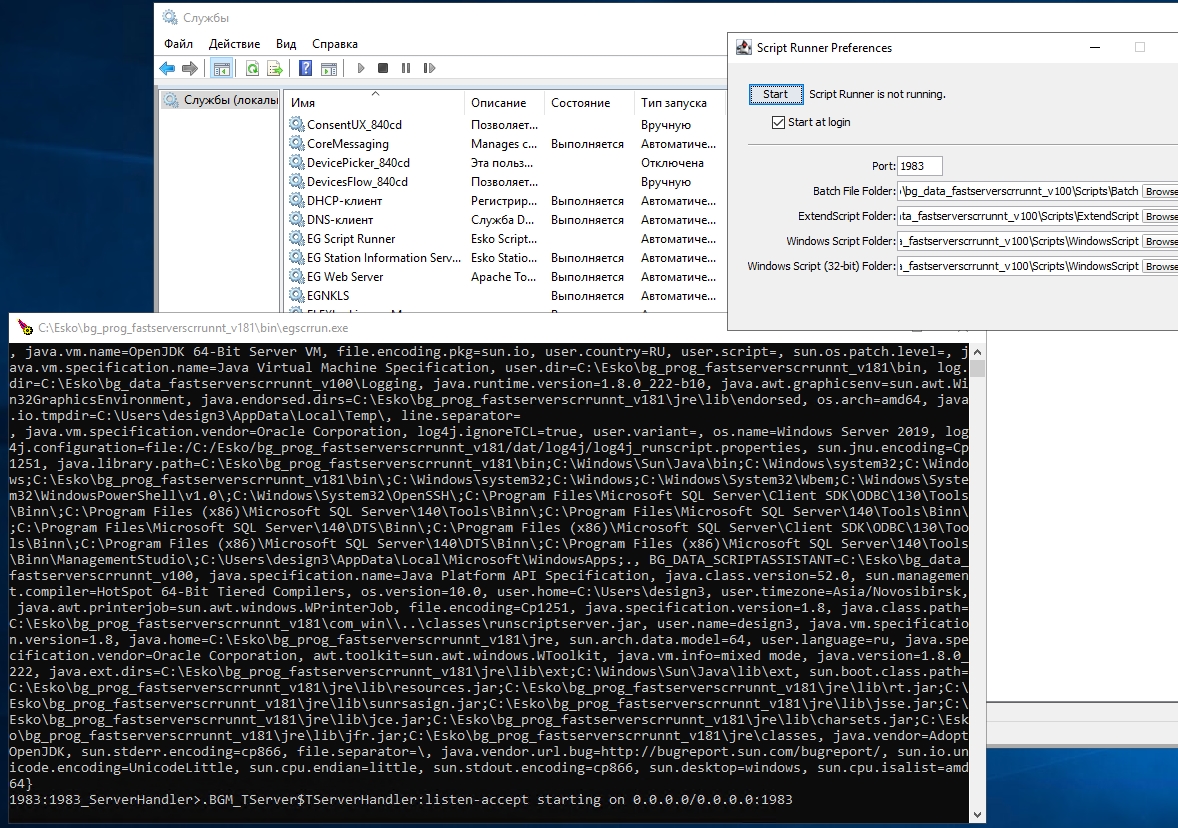Open Help via the question mark toolbar icon
Image resolution: width=1178 pixels, height=828 pixels.
coord(305,68)
